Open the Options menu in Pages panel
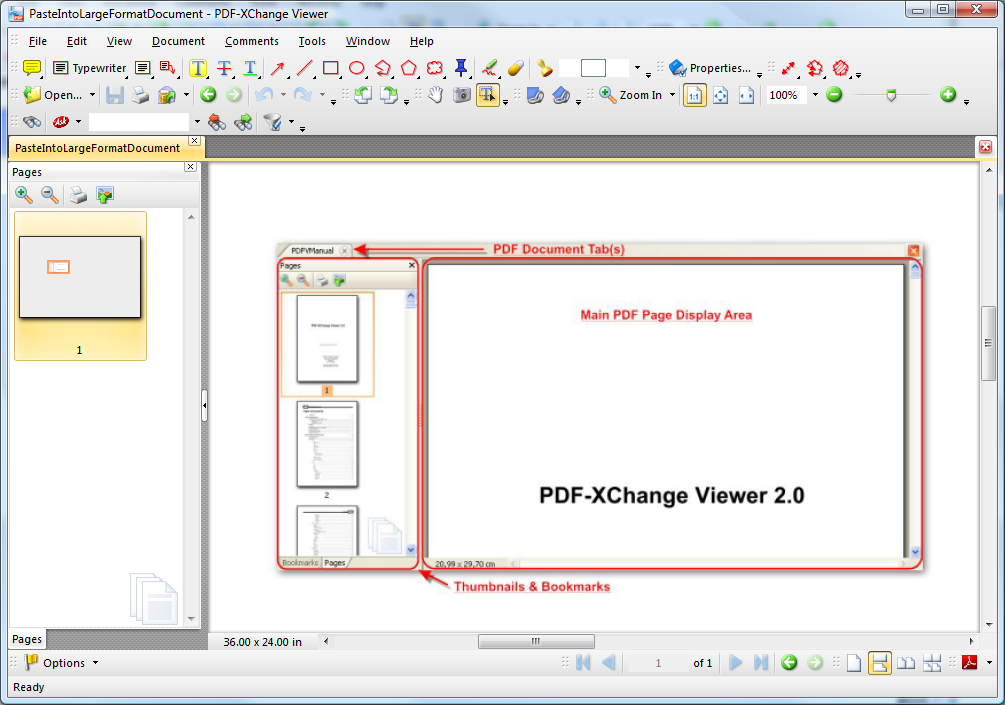Image resolution: width=1005 pixels, height=705 pixels. point(62,662)
